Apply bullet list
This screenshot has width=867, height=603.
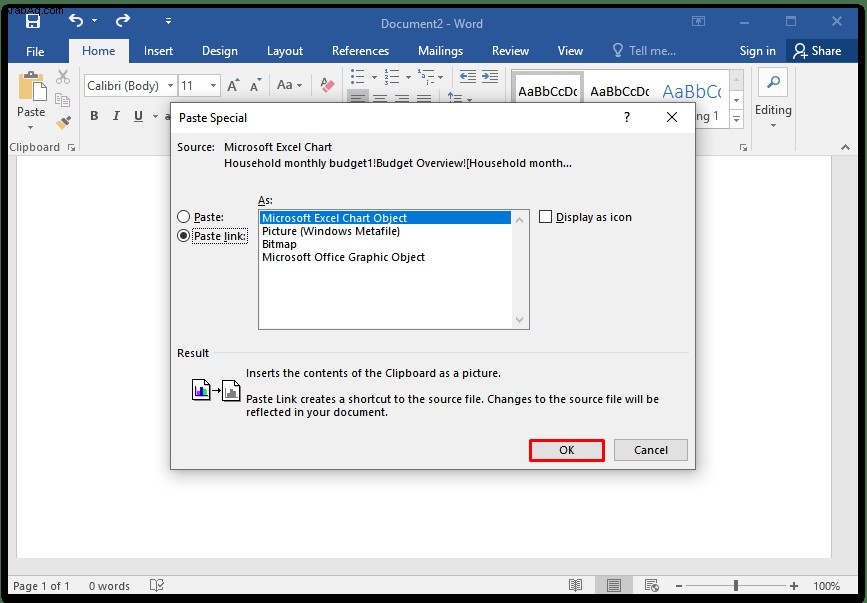click(358, 77)
